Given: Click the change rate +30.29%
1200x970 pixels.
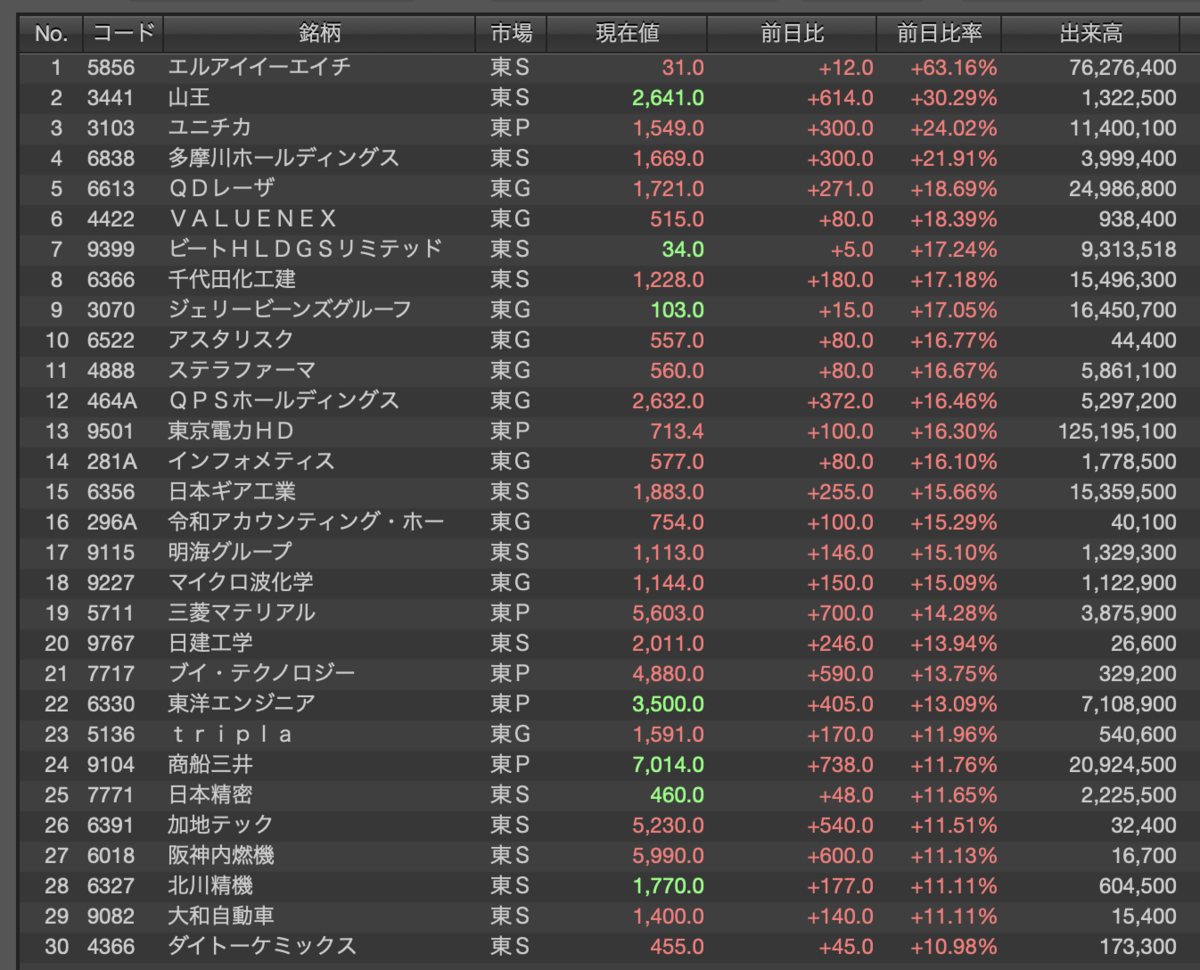Looking at the screenshot, I should 954,98.
